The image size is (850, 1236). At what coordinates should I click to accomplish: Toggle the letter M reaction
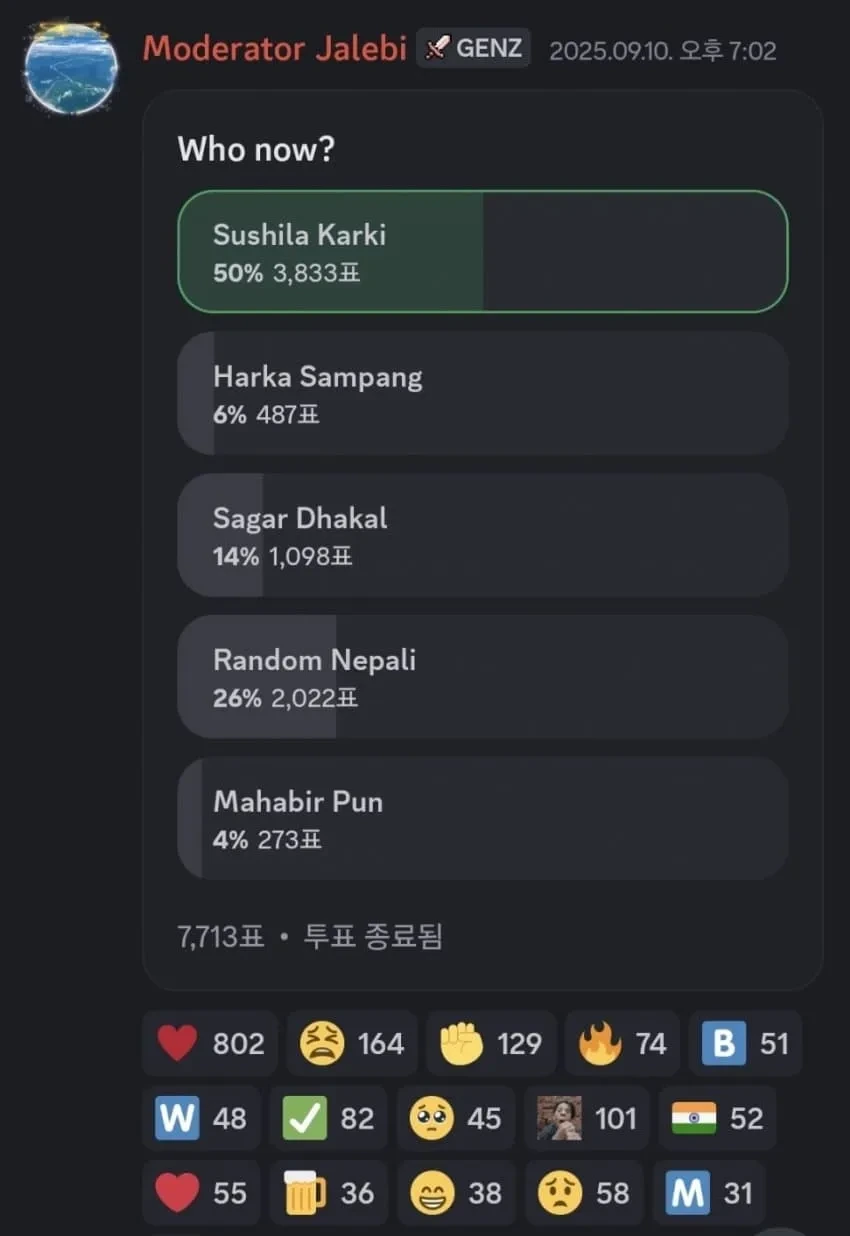708,1193
